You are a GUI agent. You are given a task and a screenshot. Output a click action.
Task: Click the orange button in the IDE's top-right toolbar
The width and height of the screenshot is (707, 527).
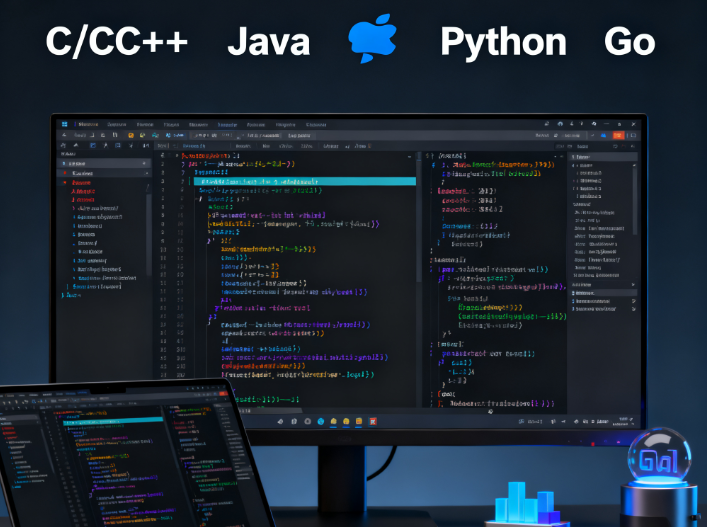[617, 135]
